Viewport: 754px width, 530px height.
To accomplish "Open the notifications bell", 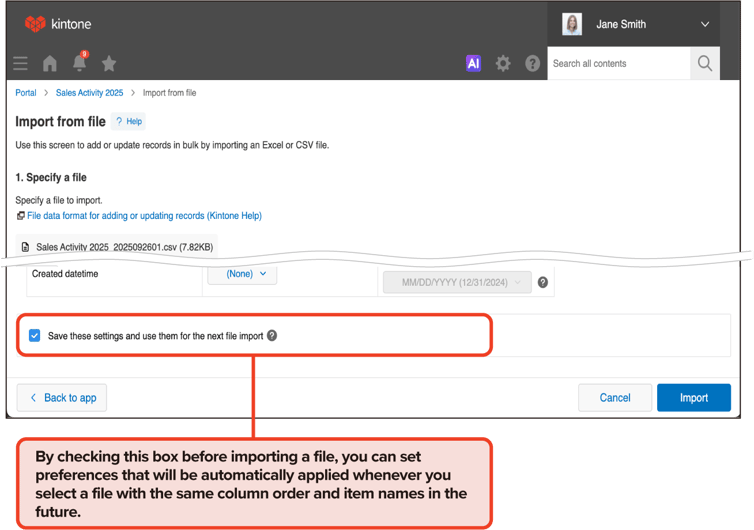I will [79, 63].
